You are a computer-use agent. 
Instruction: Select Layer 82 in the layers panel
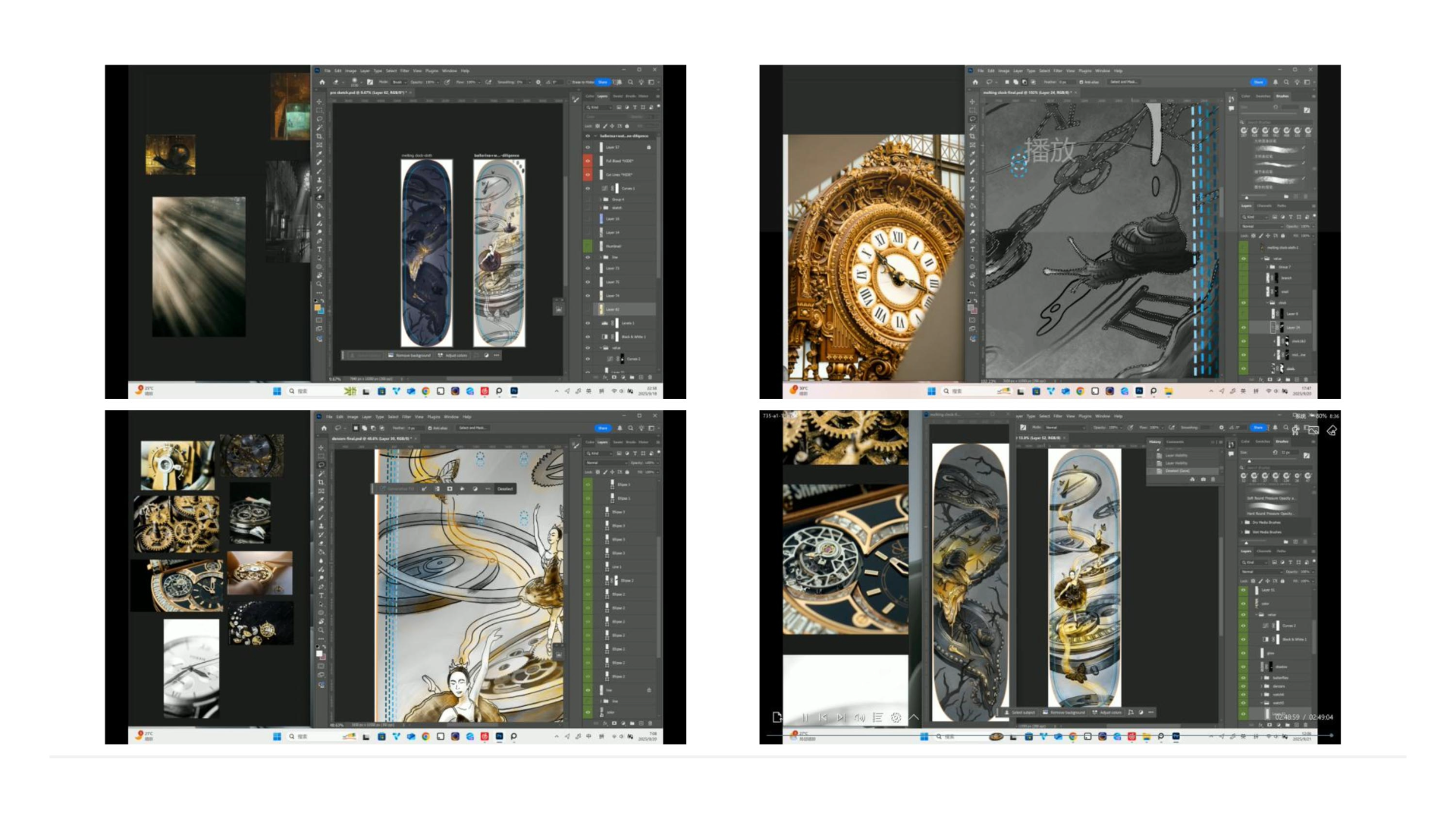(x=613, y=309)
